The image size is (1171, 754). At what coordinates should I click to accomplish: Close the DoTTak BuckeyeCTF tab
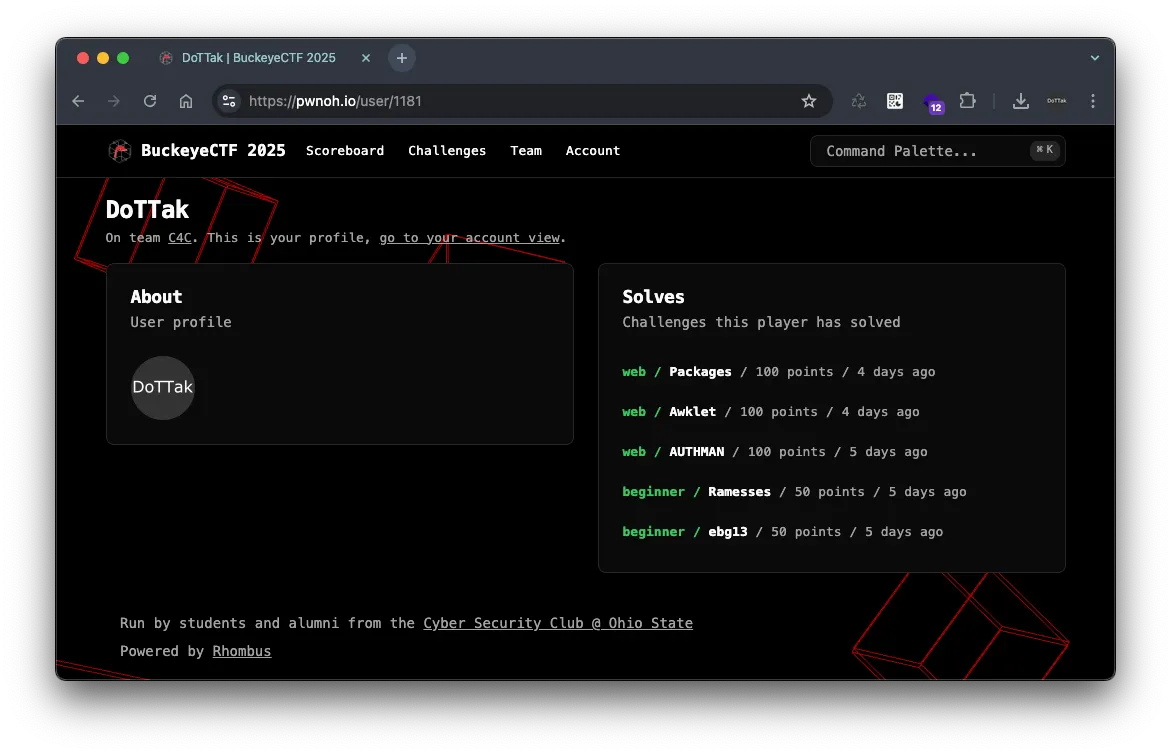coord(366,58)
